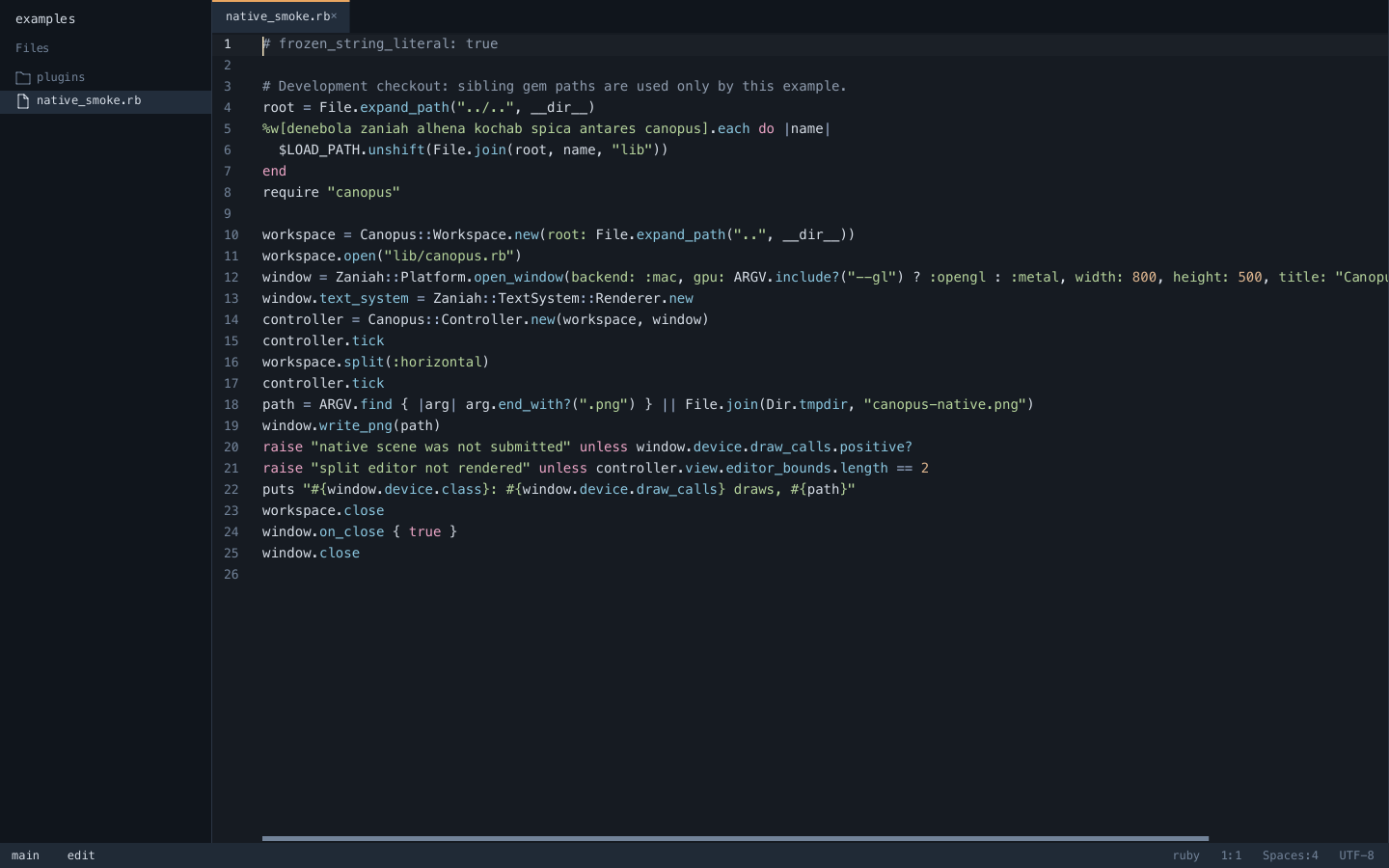
Task: Click the edit mode indicator in status bar
Action: pyautogui.click(x=81, y=855)
